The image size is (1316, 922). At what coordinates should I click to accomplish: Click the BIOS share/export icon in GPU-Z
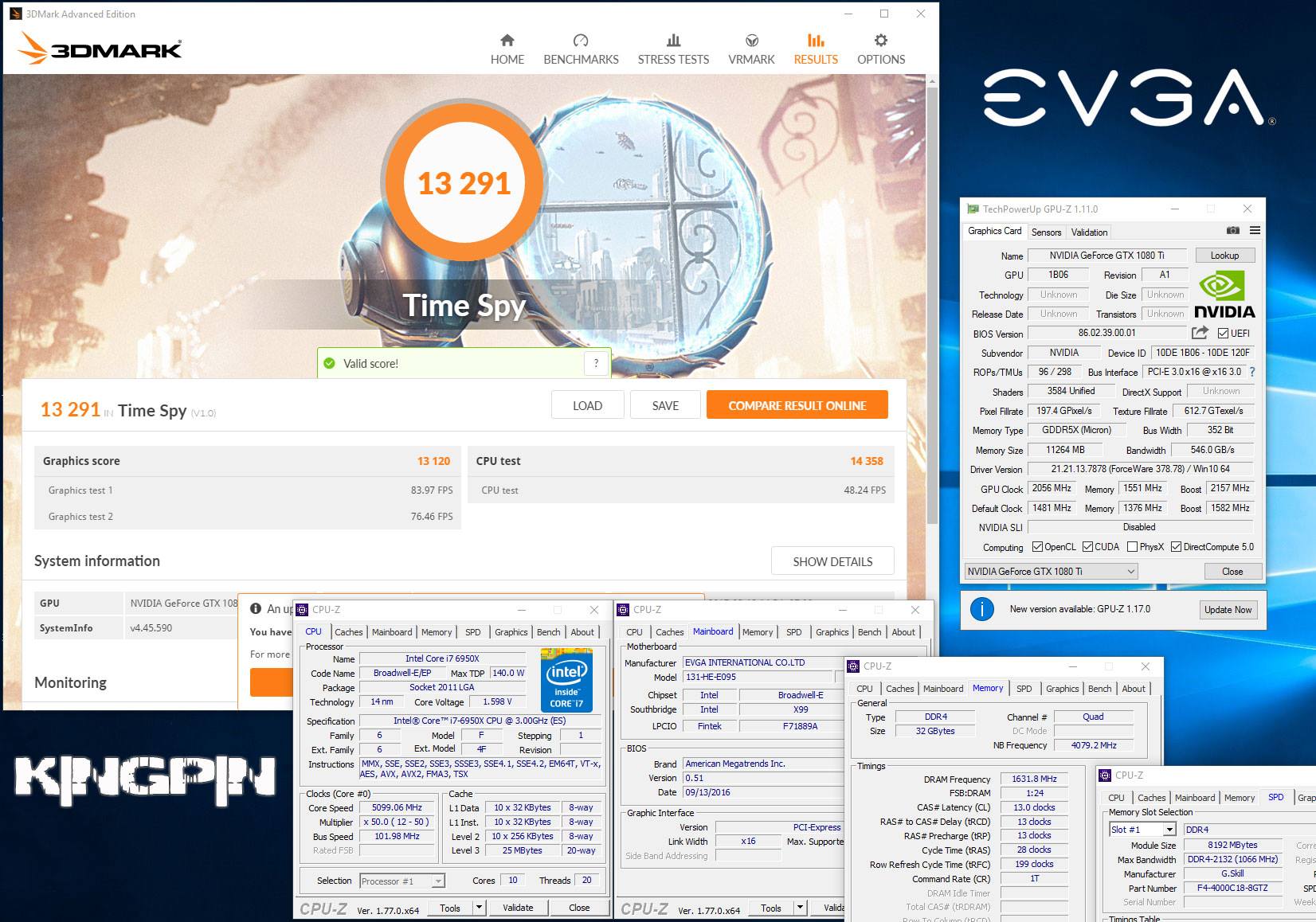1200,333
